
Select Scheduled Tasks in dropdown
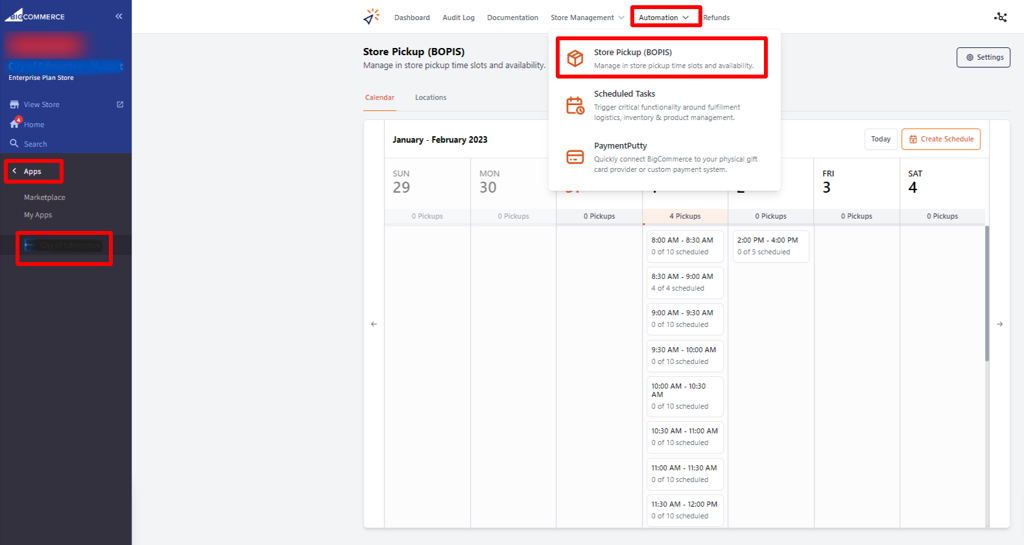pyautogui.click(x=662, y=105)
